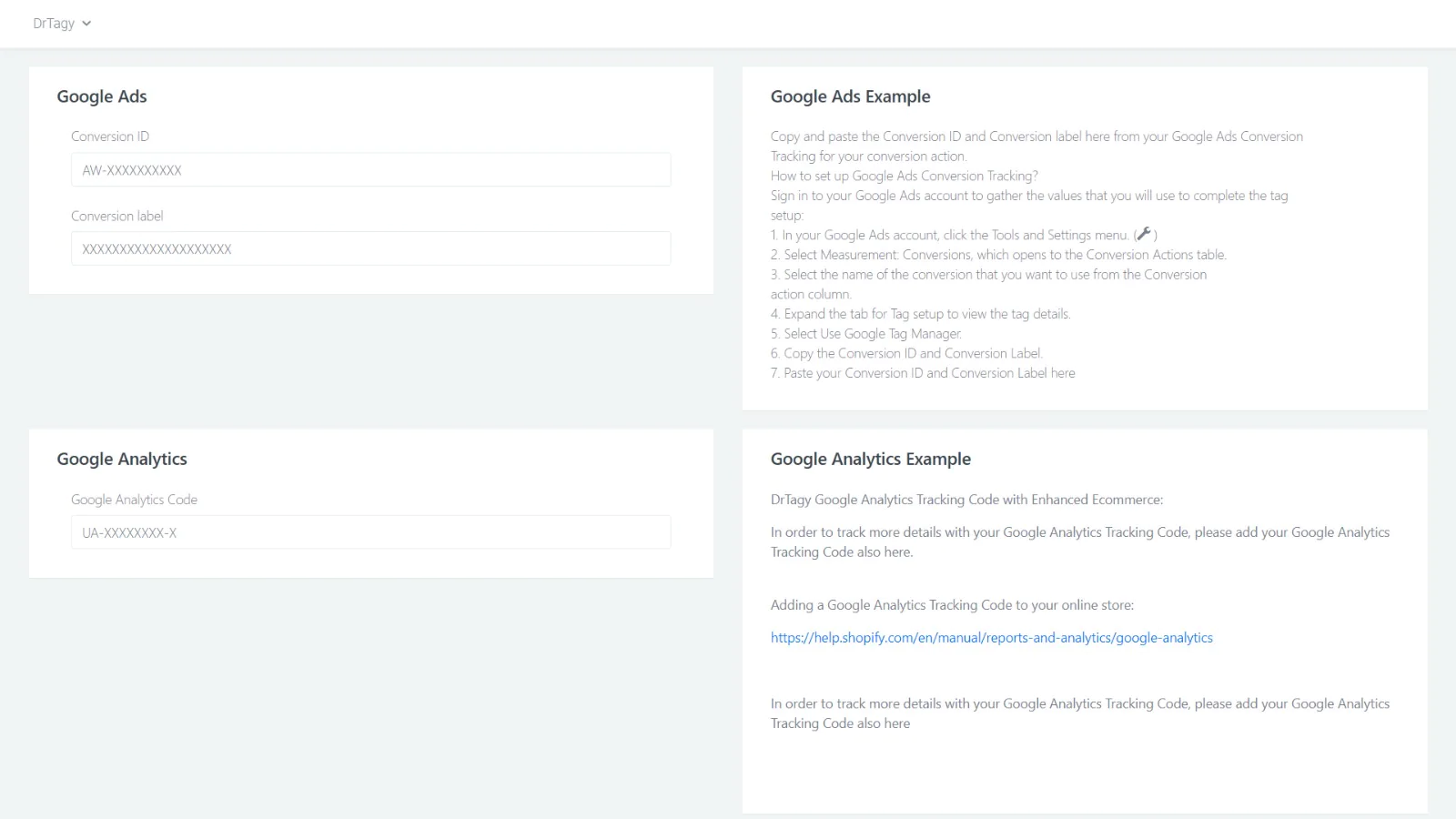Click the Google Ads heading
Image resolution: width=1456 pixels, height=819 pixels.
102,96
